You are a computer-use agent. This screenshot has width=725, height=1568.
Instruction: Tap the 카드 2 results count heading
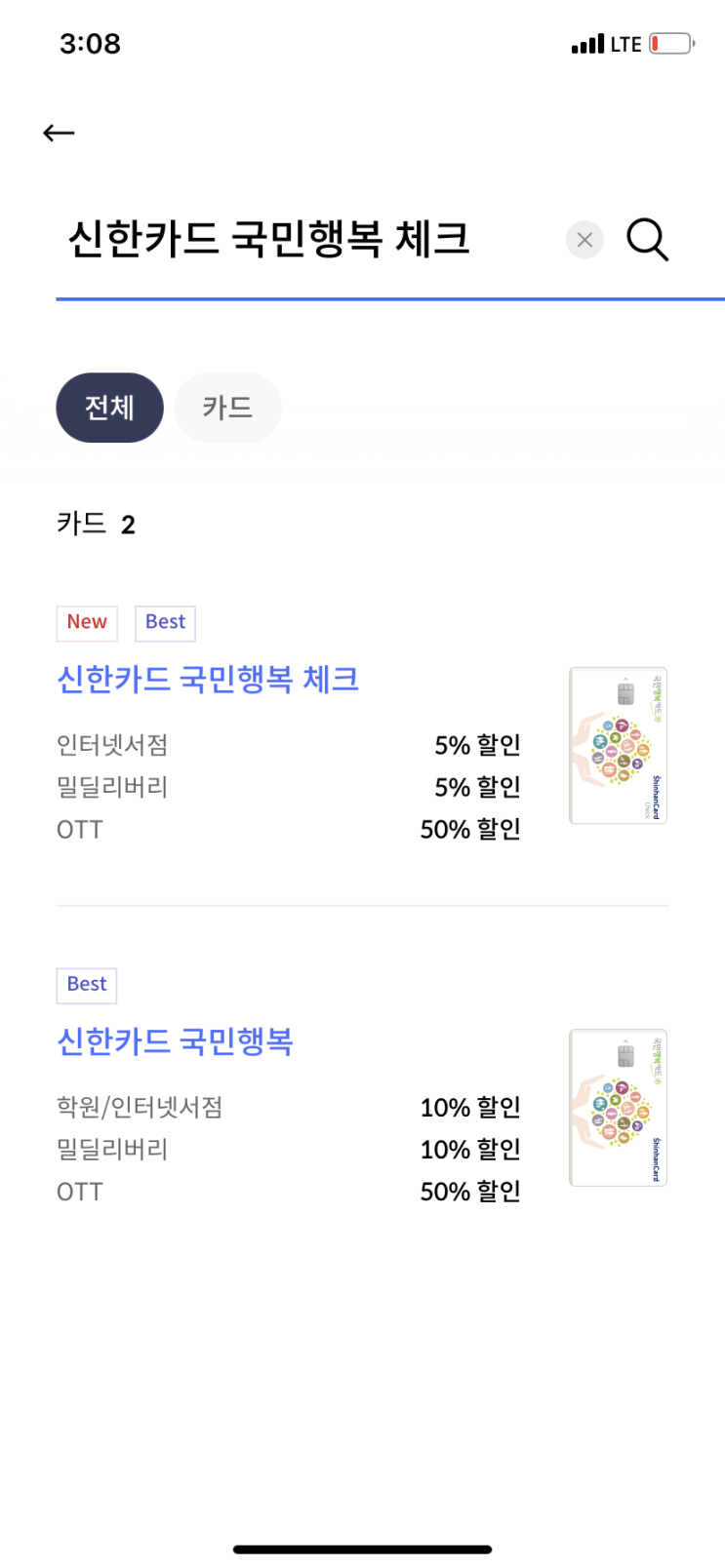tap(96, 525)
